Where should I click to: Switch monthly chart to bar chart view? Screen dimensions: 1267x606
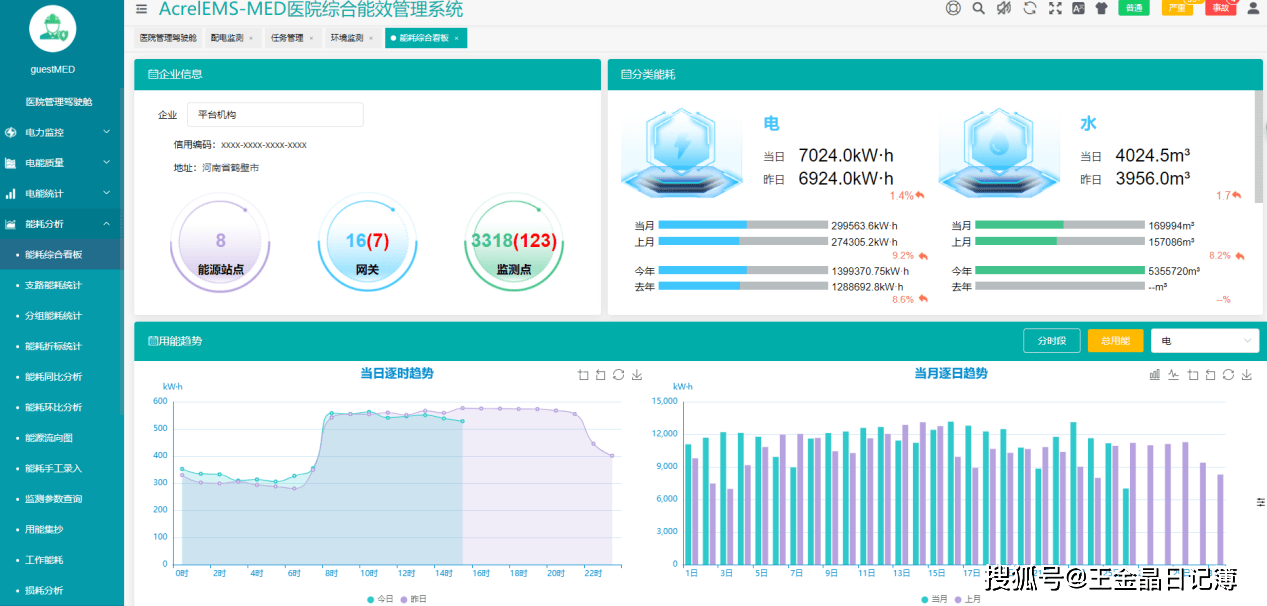click(1155, 375)
